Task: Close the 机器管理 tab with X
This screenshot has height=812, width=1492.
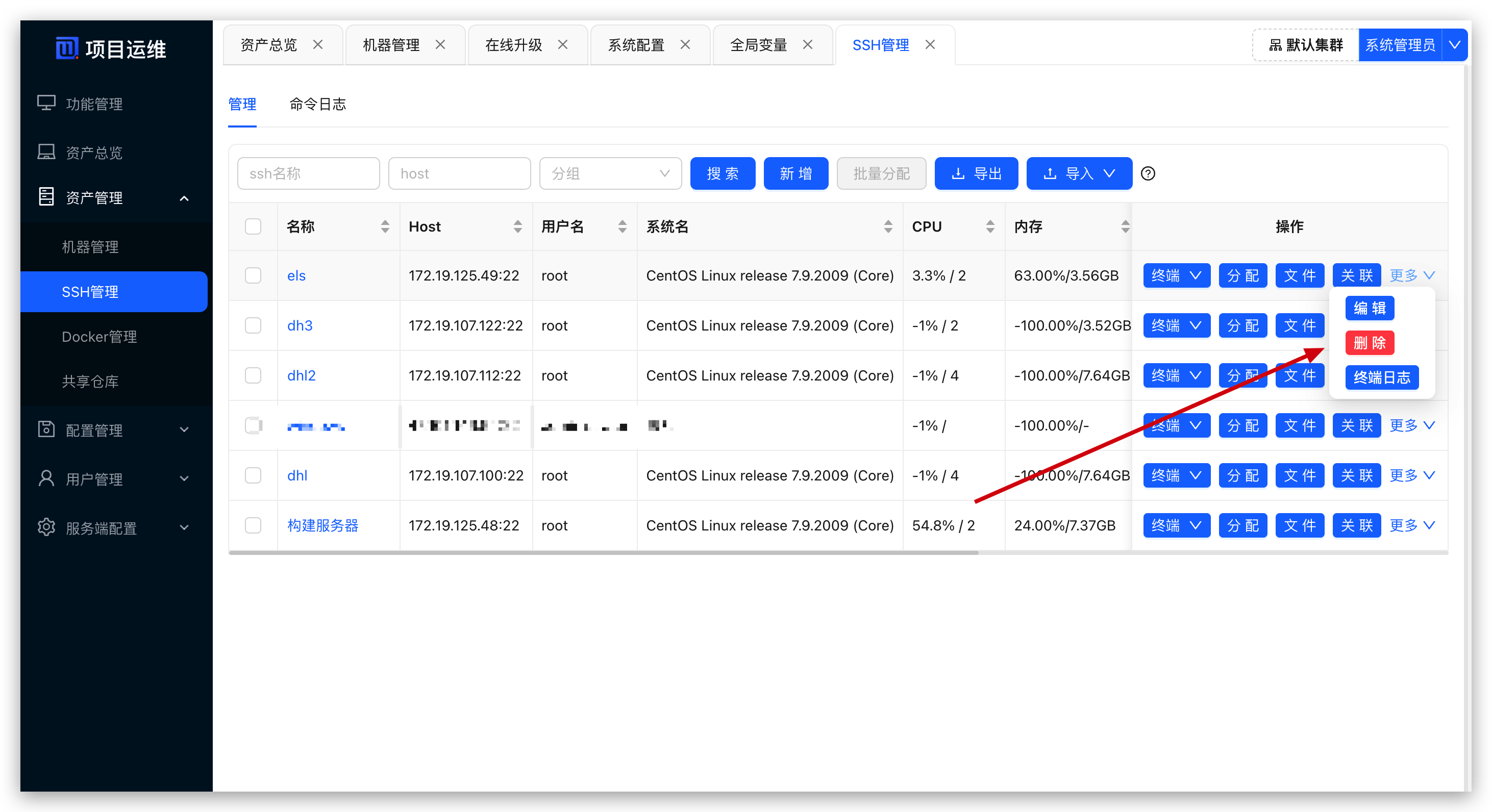Action: [440, 44]
